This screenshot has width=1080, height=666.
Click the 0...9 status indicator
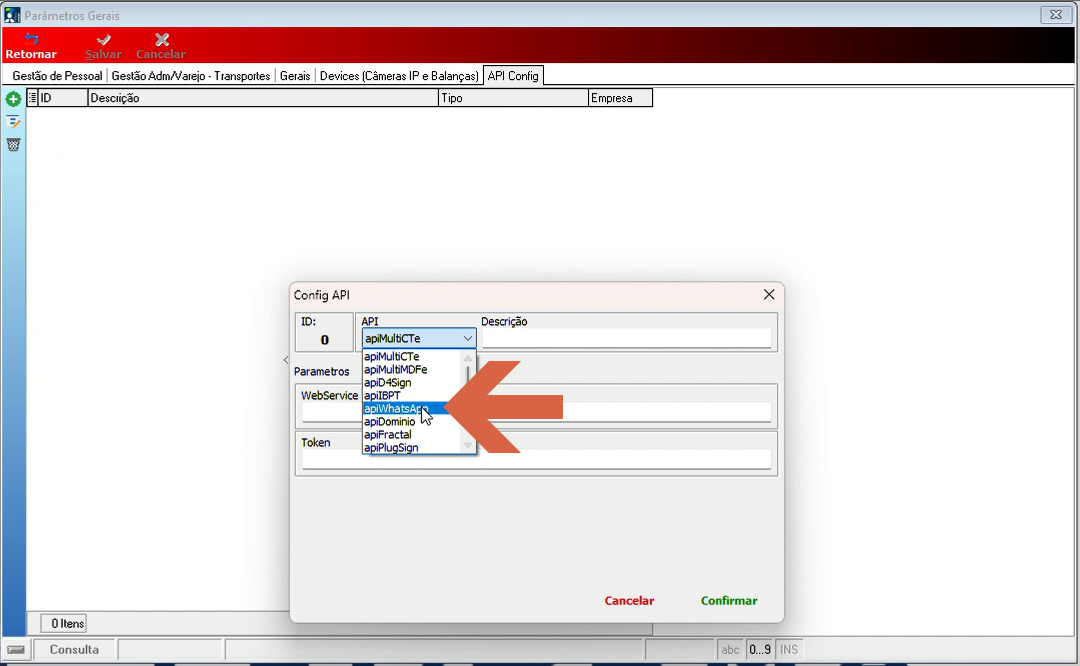760,649
